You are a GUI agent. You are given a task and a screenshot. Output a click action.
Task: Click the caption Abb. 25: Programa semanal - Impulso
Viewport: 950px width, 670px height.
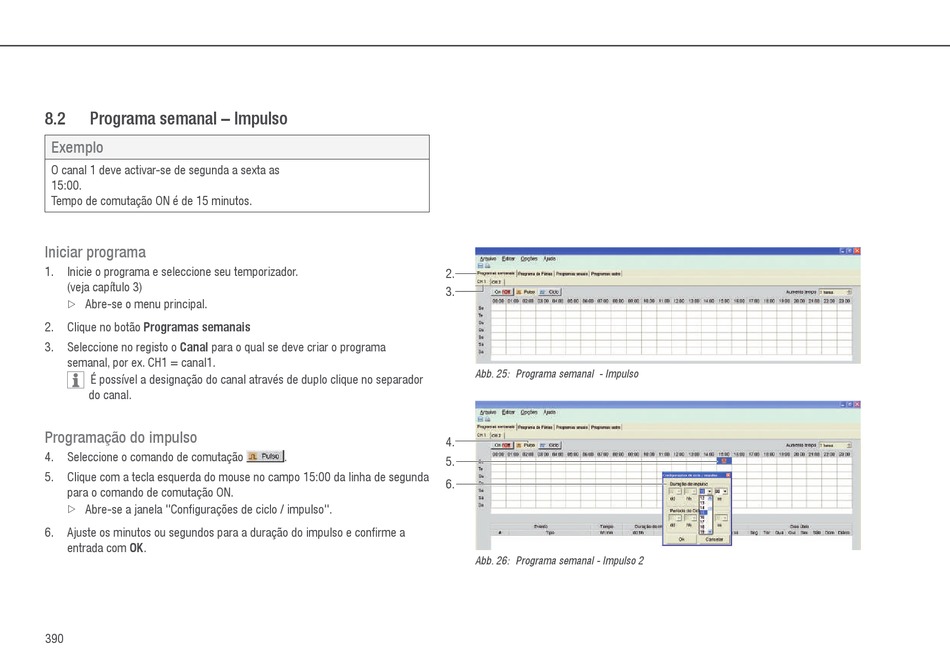[x=557, y=374]
